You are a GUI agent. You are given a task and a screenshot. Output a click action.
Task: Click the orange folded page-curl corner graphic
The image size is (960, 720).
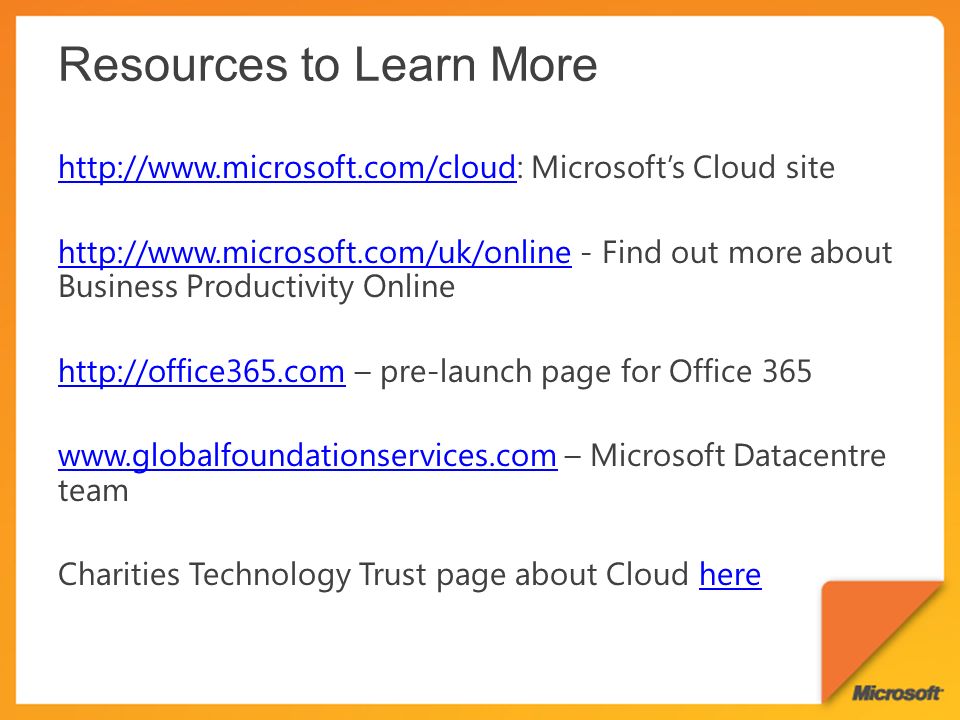point(882,642)
